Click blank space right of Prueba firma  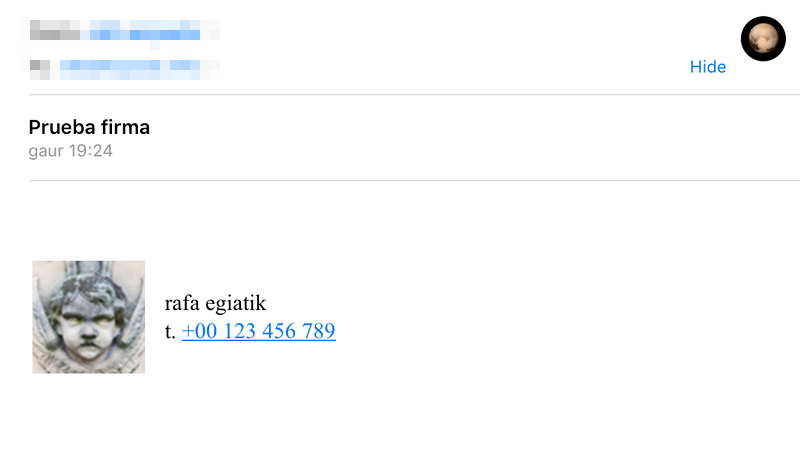pos(450,128)
